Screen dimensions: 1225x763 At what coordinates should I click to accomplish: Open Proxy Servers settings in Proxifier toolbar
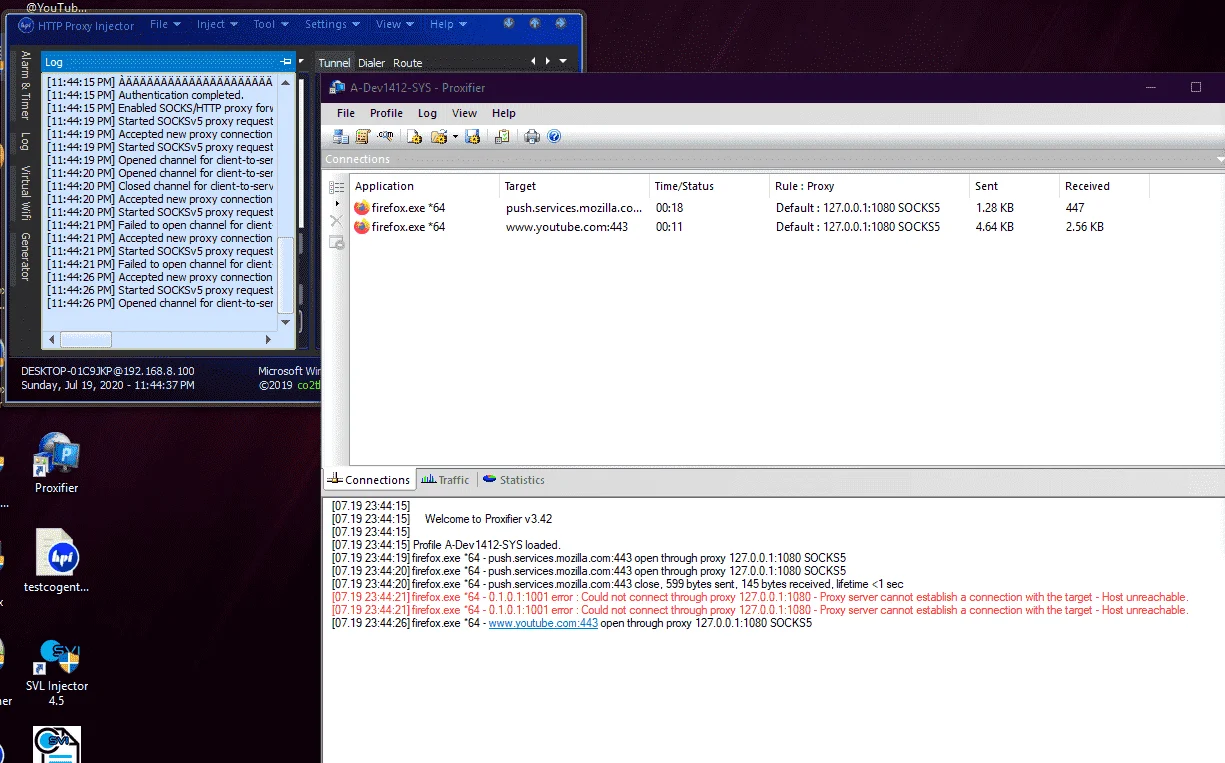click(x=341, y=136)
